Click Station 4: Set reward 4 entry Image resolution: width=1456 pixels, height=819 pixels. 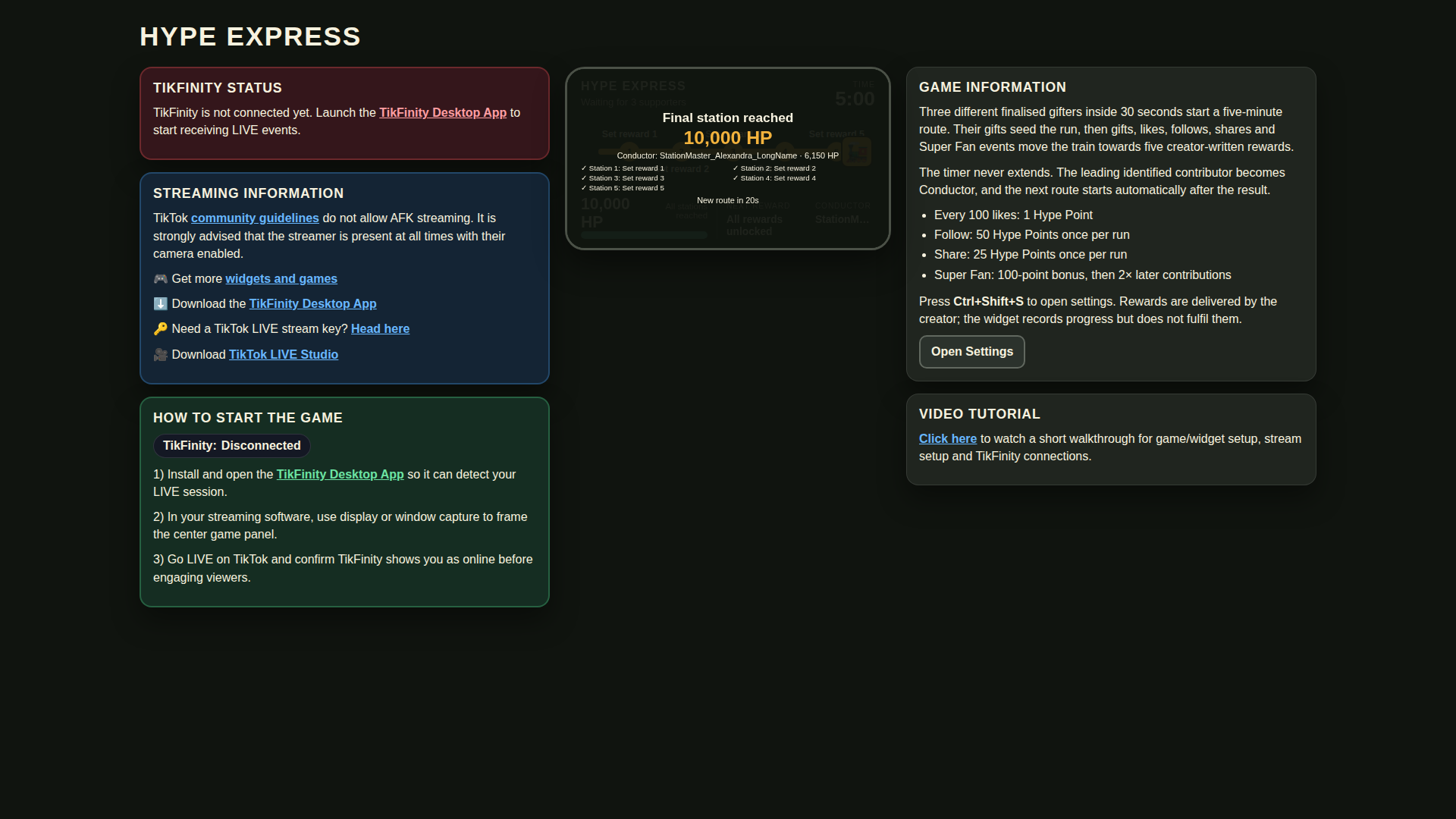(x=774, y=178)
